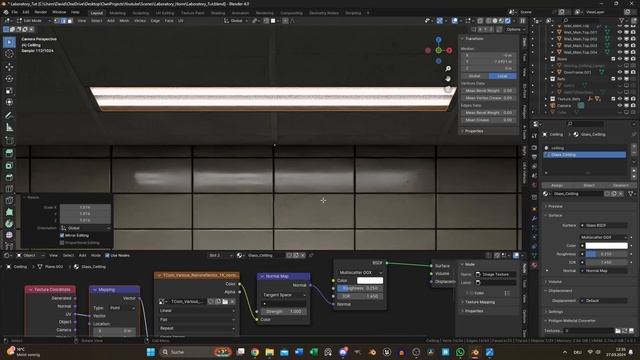640x360 pixels.
Task: Open Windows Start menu
Action: pyautogui.click(x=151, y=352)
